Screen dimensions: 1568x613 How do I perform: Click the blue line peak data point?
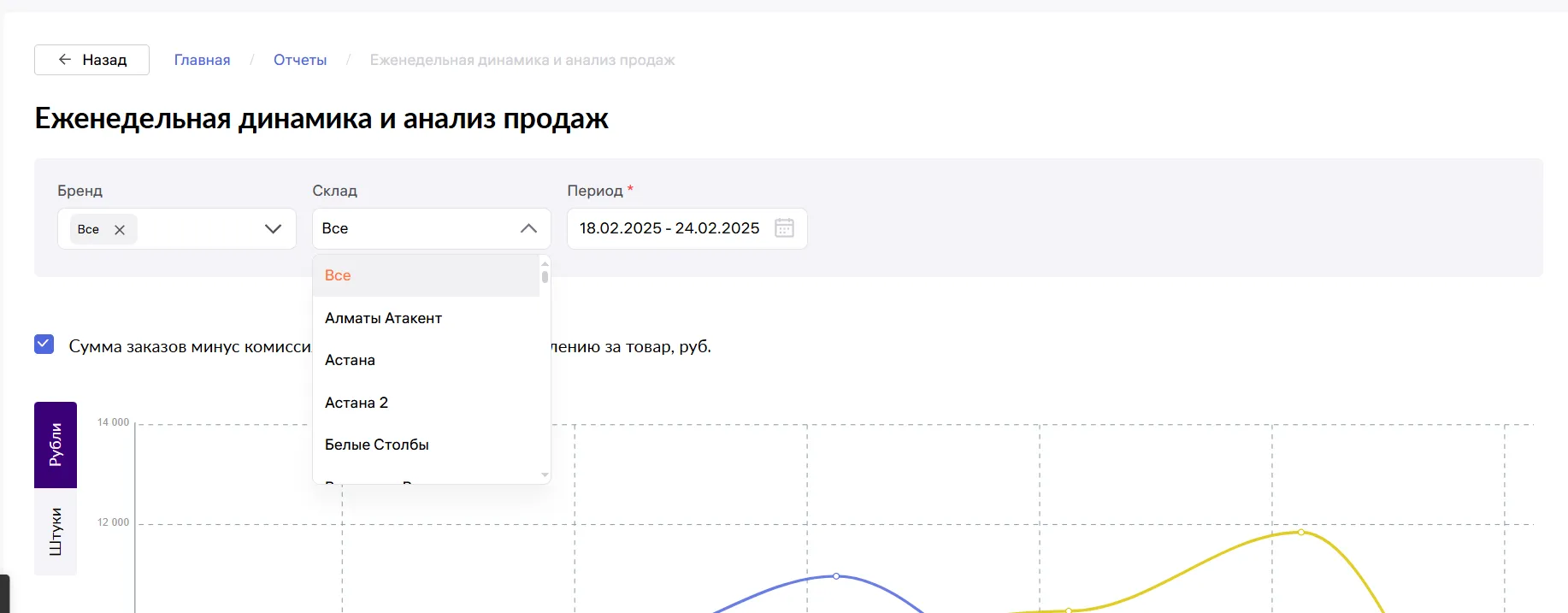836,576
